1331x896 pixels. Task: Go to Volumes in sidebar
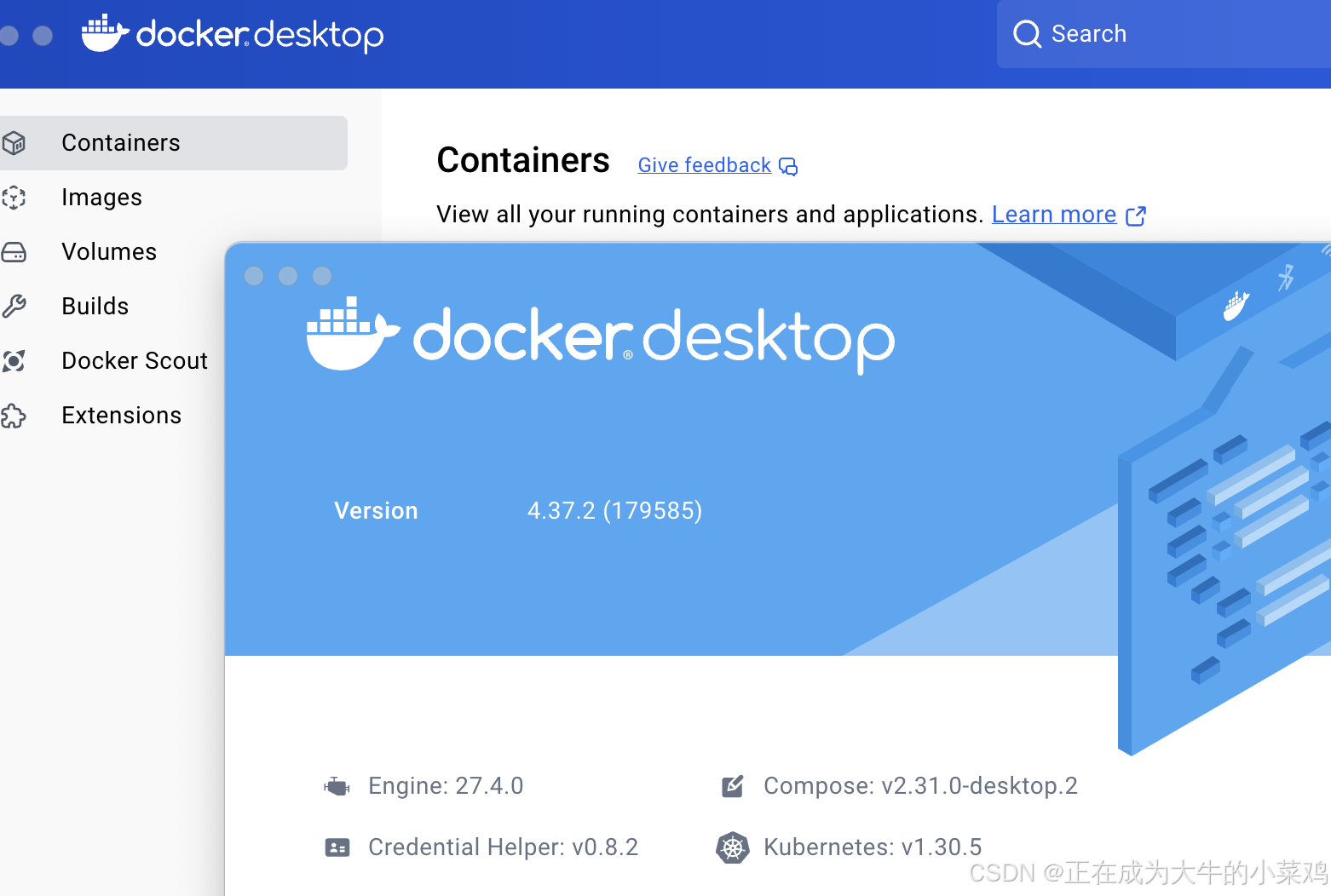click(109, 252)
